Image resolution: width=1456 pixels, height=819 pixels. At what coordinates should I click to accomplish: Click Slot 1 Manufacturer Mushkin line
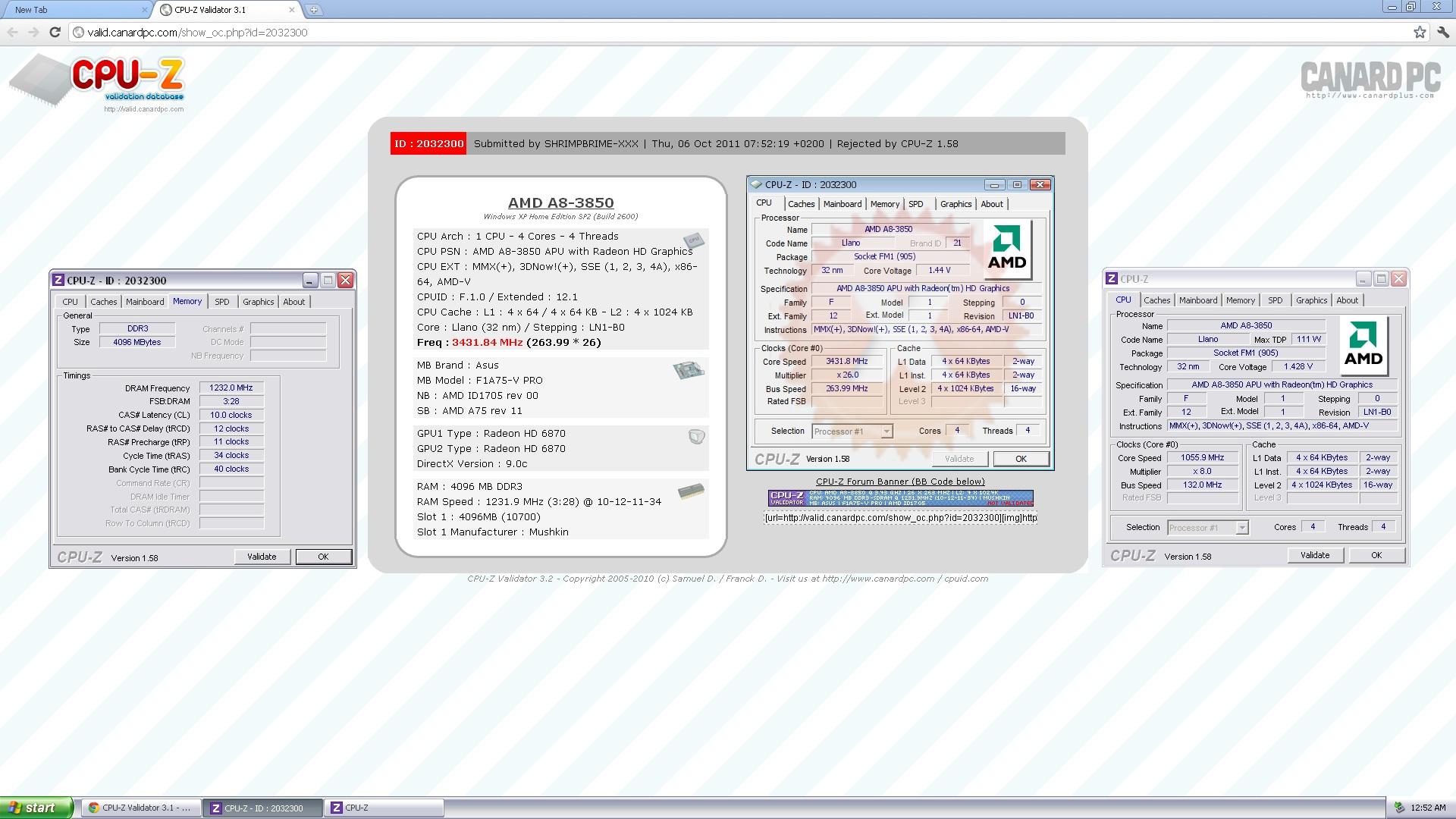[493, 532]
